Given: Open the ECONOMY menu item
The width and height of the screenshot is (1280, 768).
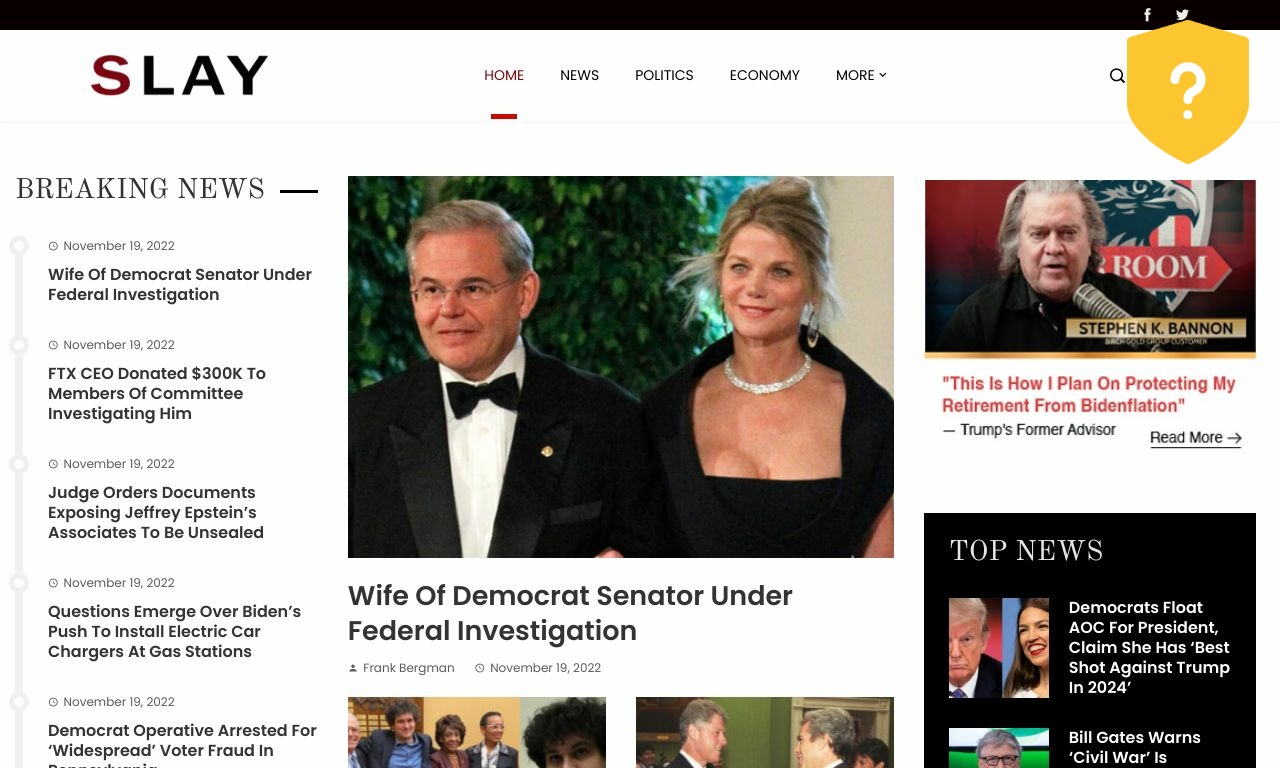Looking at the screenshot, I should [x=765, y=75].
